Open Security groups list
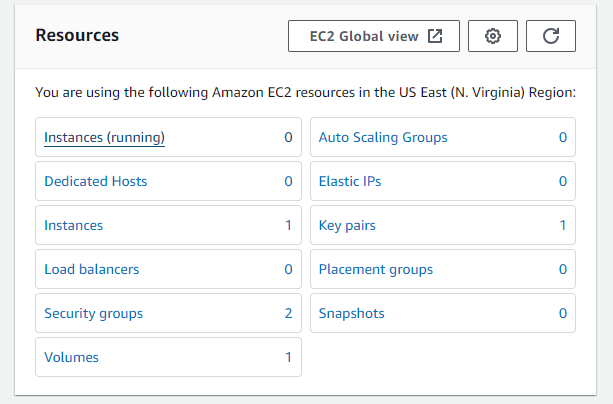 click(x=93, y=313)
